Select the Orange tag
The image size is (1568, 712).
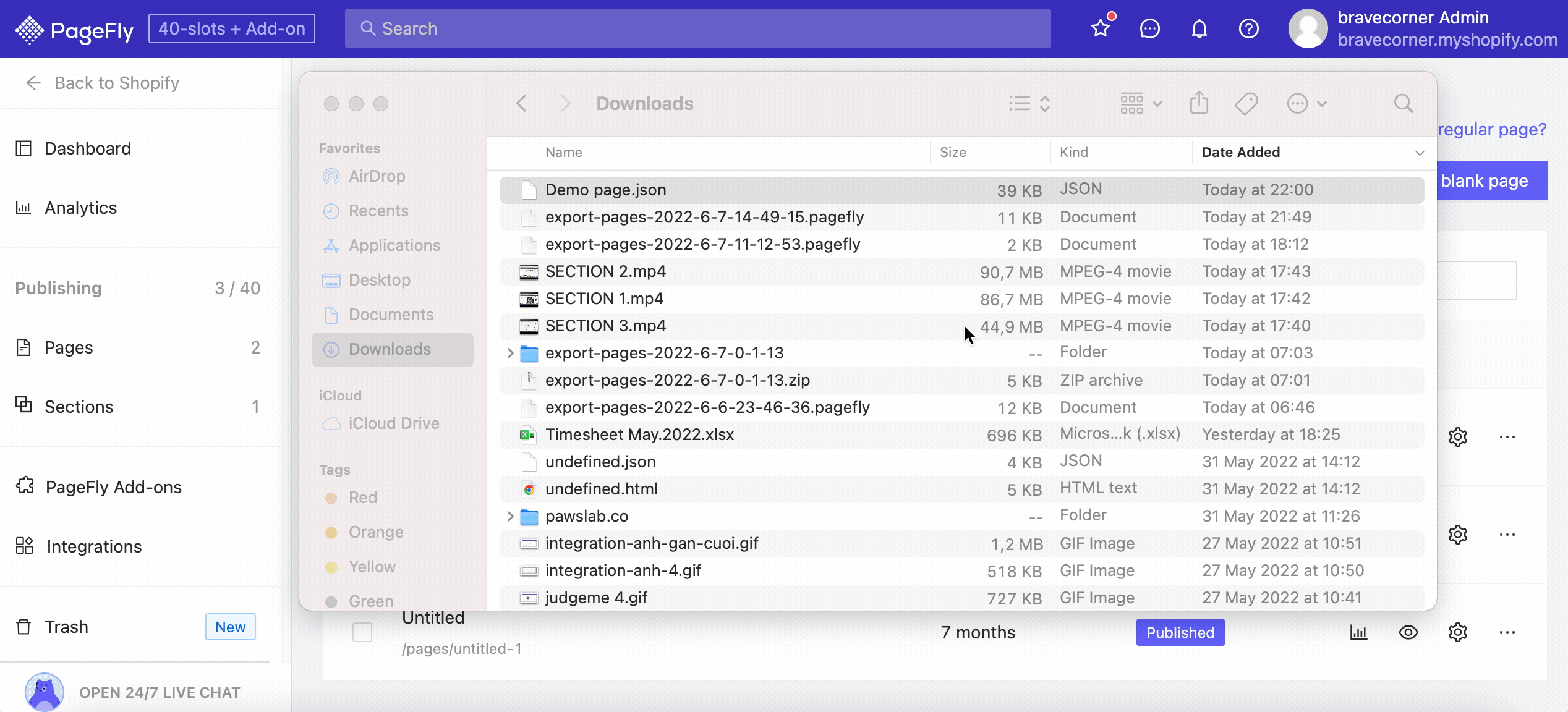click(393, 532)
